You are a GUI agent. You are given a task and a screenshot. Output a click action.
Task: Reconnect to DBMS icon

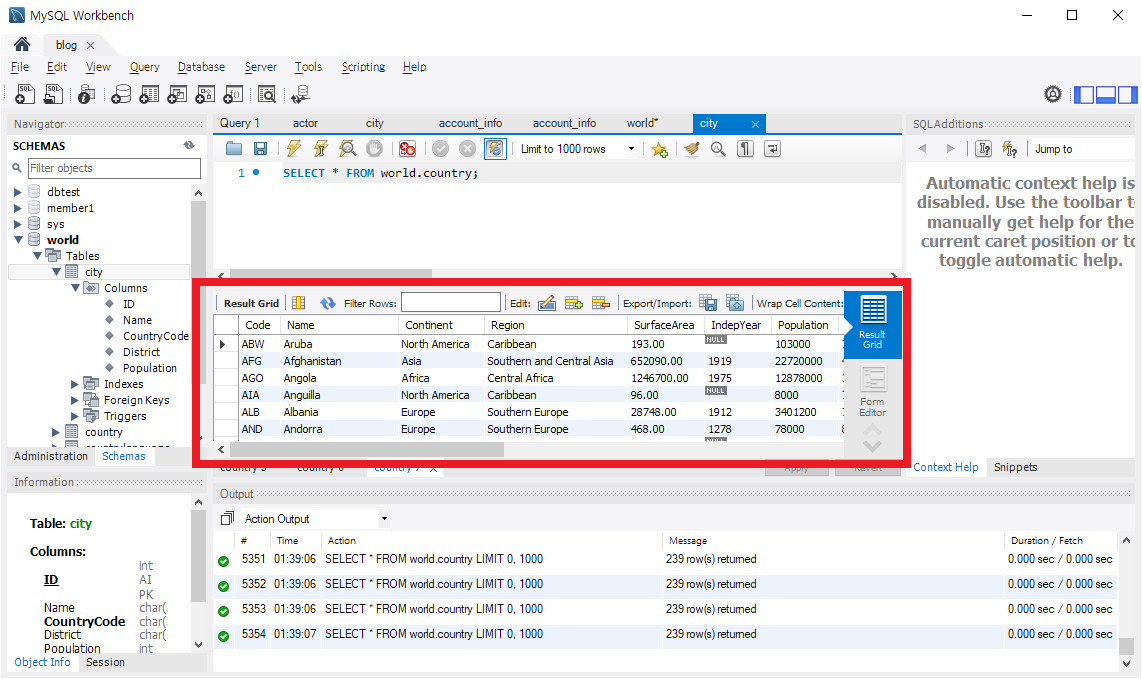300,94
